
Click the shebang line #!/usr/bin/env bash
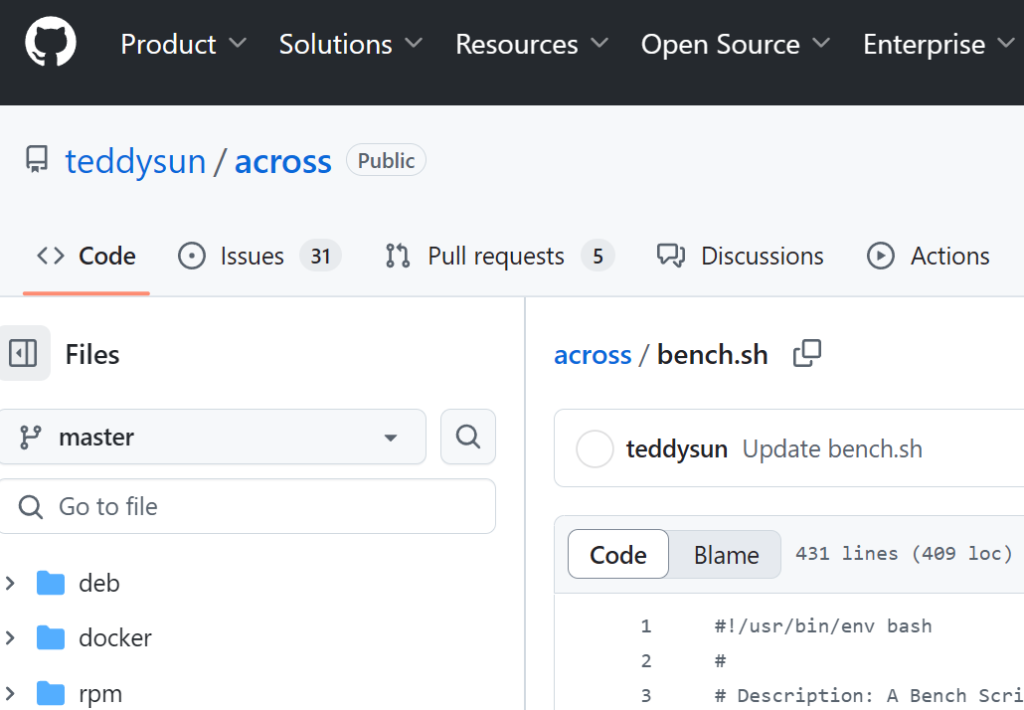(x=823, y=626)
